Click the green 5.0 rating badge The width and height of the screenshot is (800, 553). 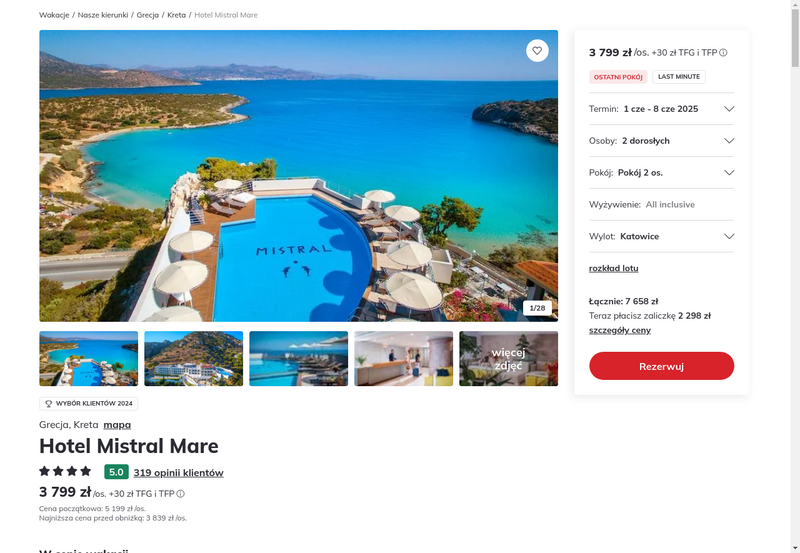click(x=116, y=472)
